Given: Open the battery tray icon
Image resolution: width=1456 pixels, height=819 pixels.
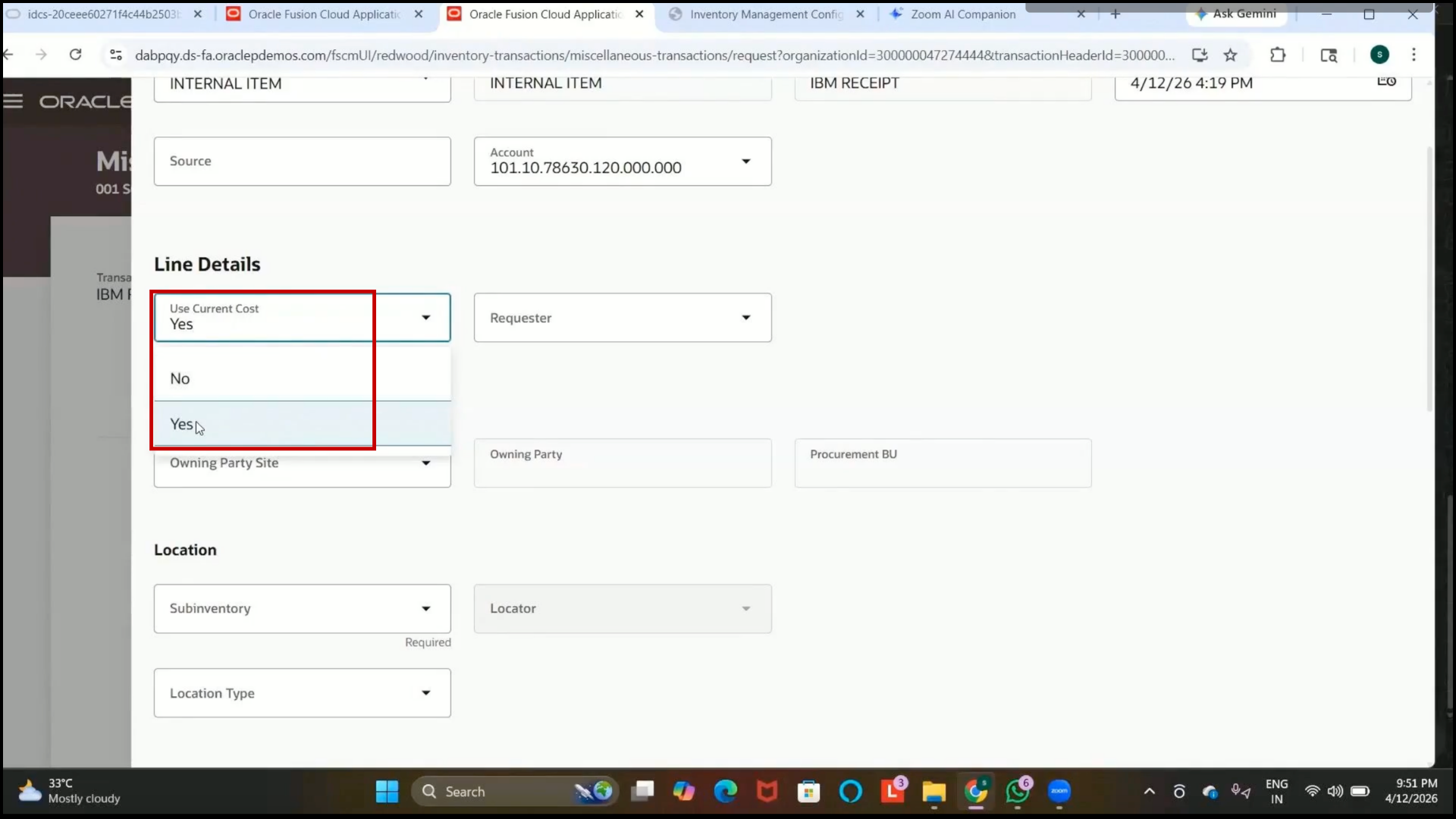Looking at the screenshot, I should [x=1360, y=792].
